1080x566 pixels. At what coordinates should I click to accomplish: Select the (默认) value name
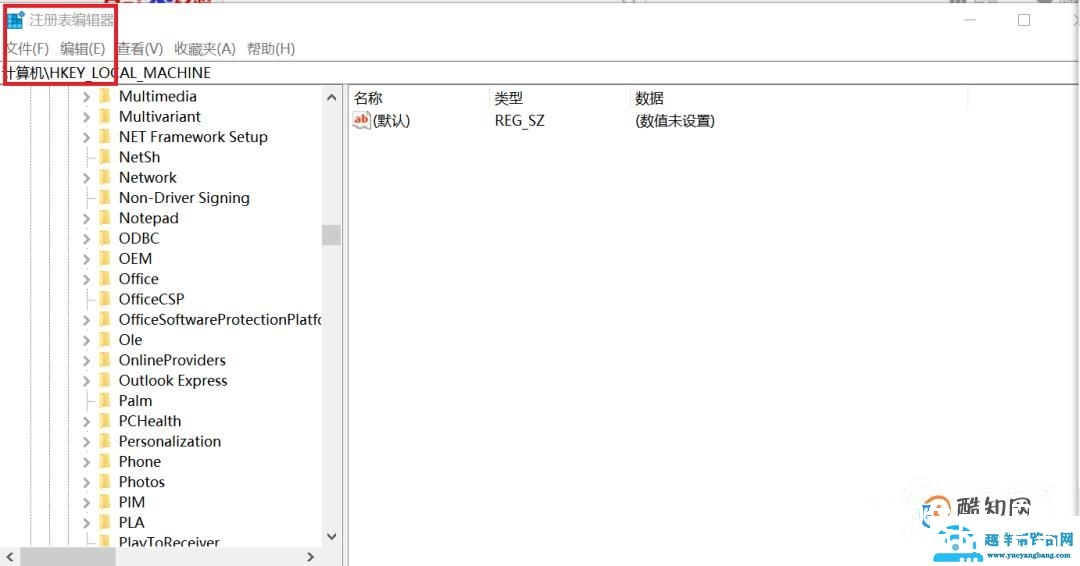[391, 121]
